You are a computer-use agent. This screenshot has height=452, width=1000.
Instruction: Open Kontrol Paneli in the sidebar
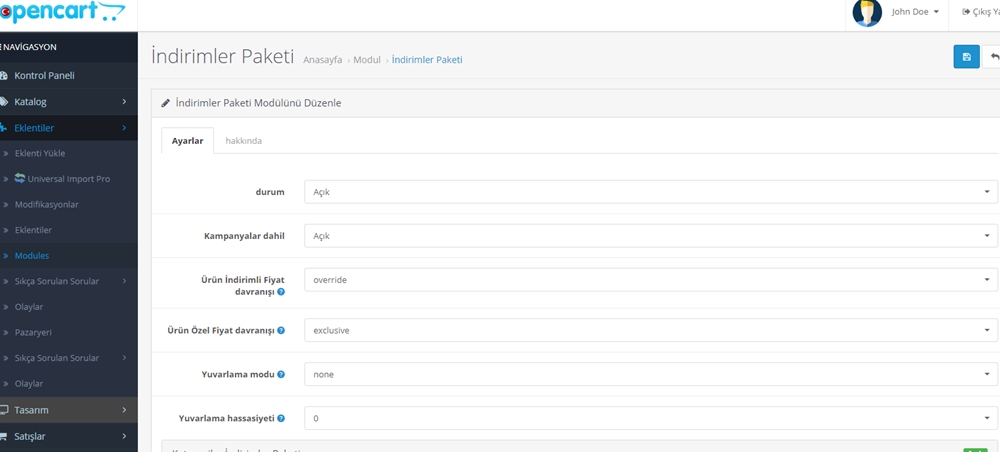click(69, 75)
